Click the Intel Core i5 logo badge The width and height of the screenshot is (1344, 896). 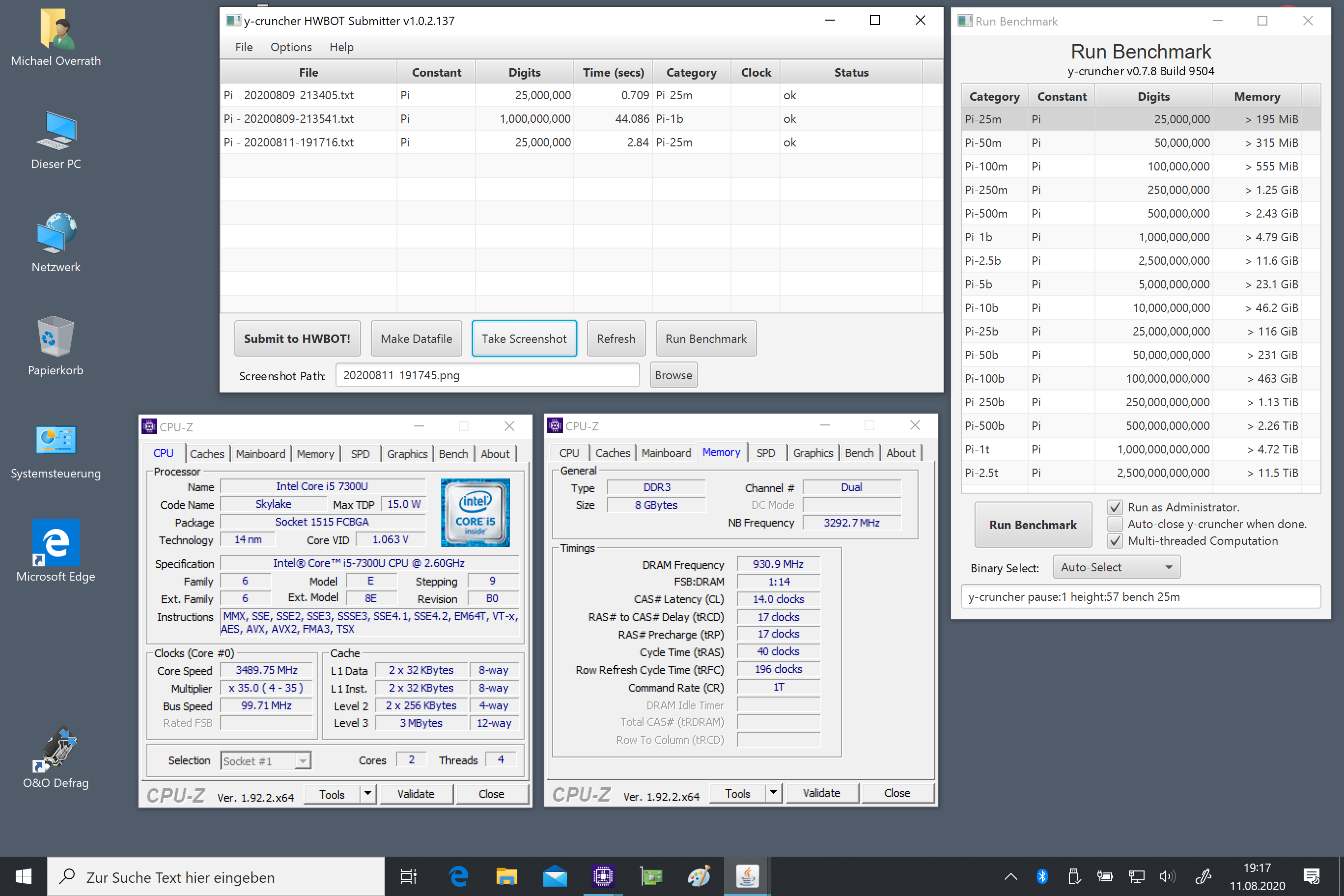(x=475, y=512)
